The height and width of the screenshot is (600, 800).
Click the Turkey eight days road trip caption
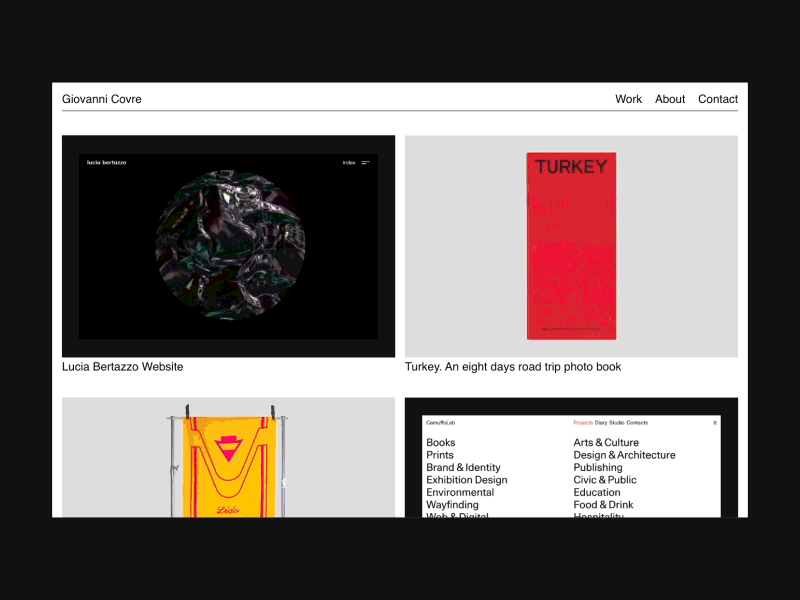pyautogui.click(x=513, y=366)
